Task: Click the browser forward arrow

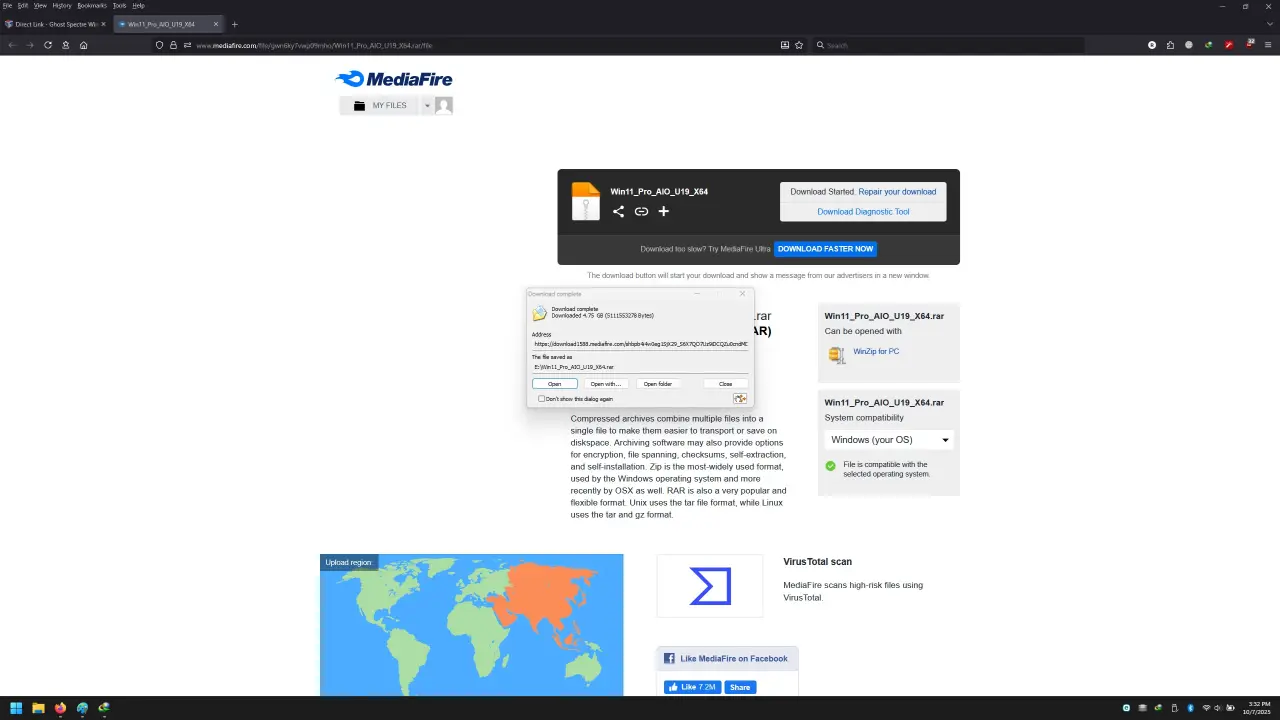Action: tap(30, 45)
